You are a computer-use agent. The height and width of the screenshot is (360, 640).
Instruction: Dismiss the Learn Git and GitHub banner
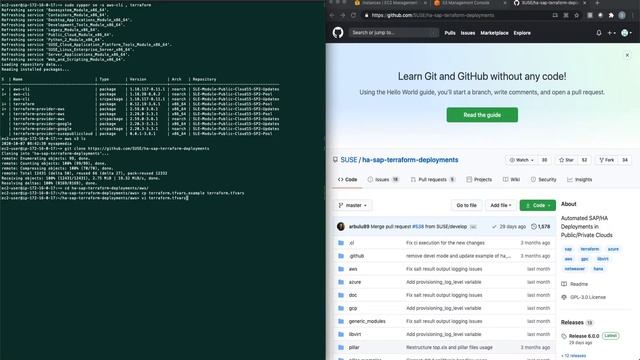pyautogui.click(x=627, y=55)
